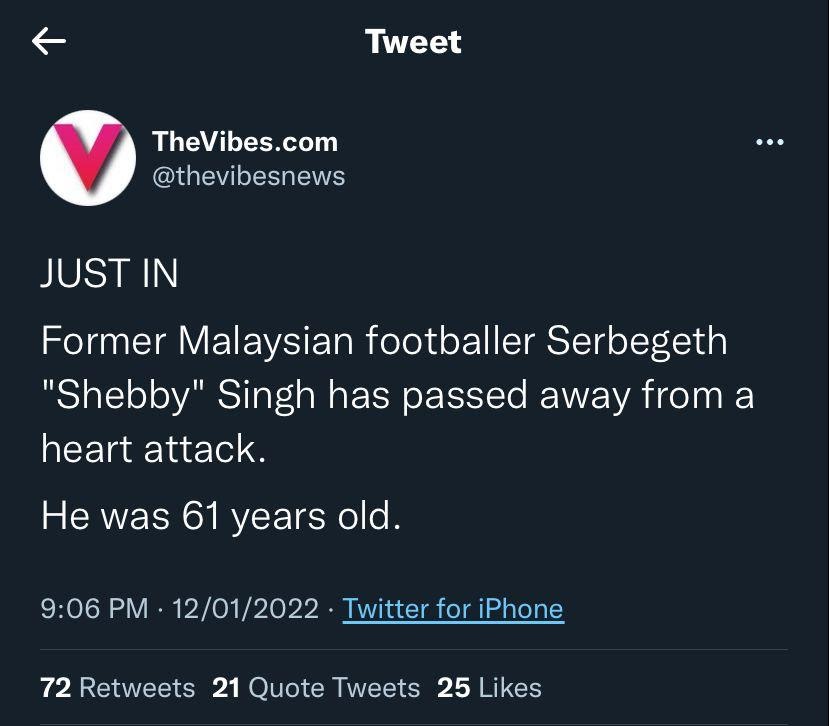The image size is (829, 726).
Task: Click the Former Malaysian footballer text
Action: 288,341
